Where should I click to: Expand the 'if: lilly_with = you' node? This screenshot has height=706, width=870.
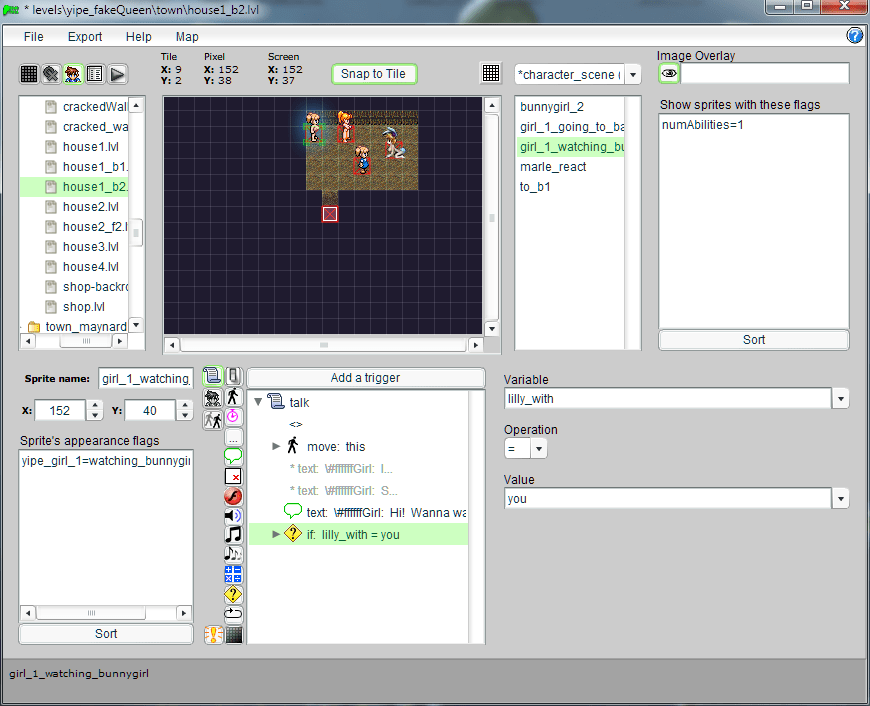click(x=277, y=534)
